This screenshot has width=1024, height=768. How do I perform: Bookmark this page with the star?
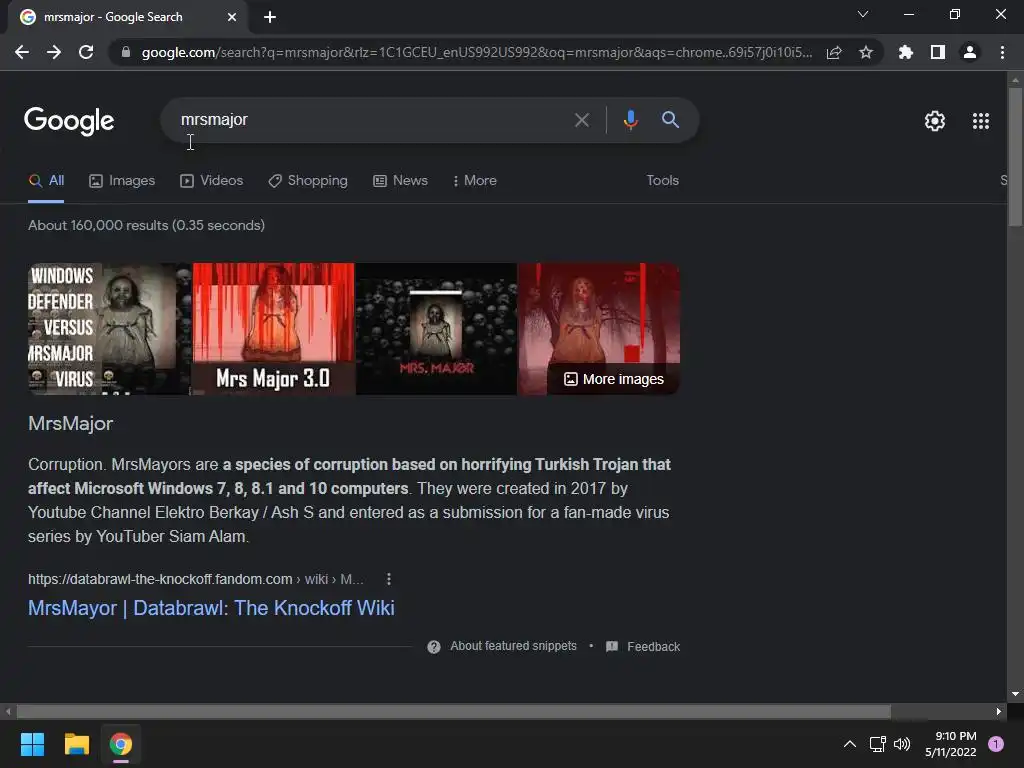pos(866,52)
